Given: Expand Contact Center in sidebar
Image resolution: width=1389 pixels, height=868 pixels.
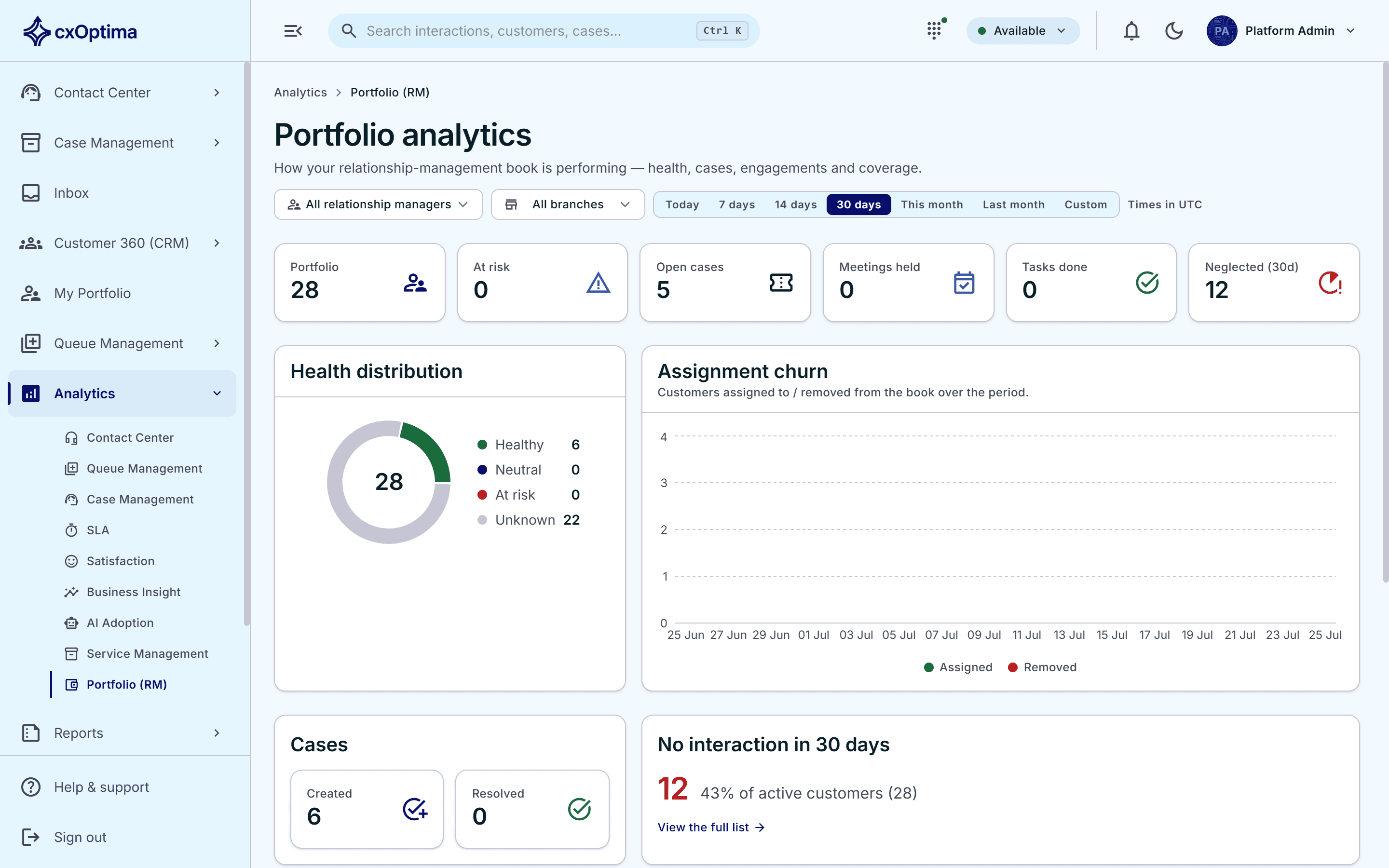Looking at the screenshot, I should click(122, 93).
